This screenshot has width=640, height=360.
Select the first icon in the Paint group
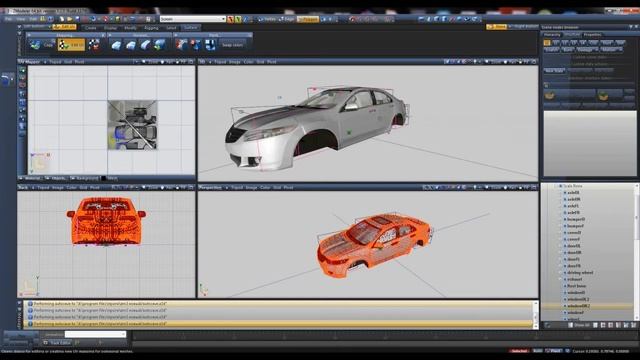tap(181, 44)
